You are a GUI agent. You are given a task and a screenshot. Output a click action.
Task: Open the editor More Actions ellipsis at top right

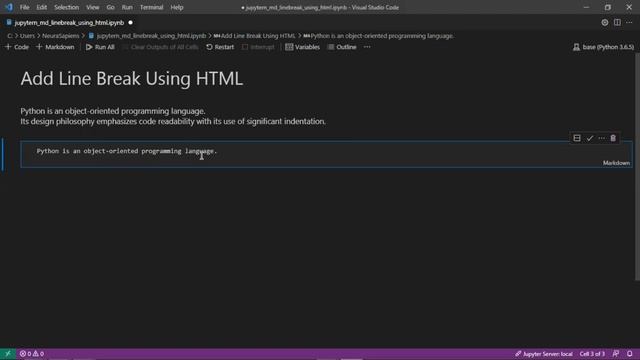point(629,23)
